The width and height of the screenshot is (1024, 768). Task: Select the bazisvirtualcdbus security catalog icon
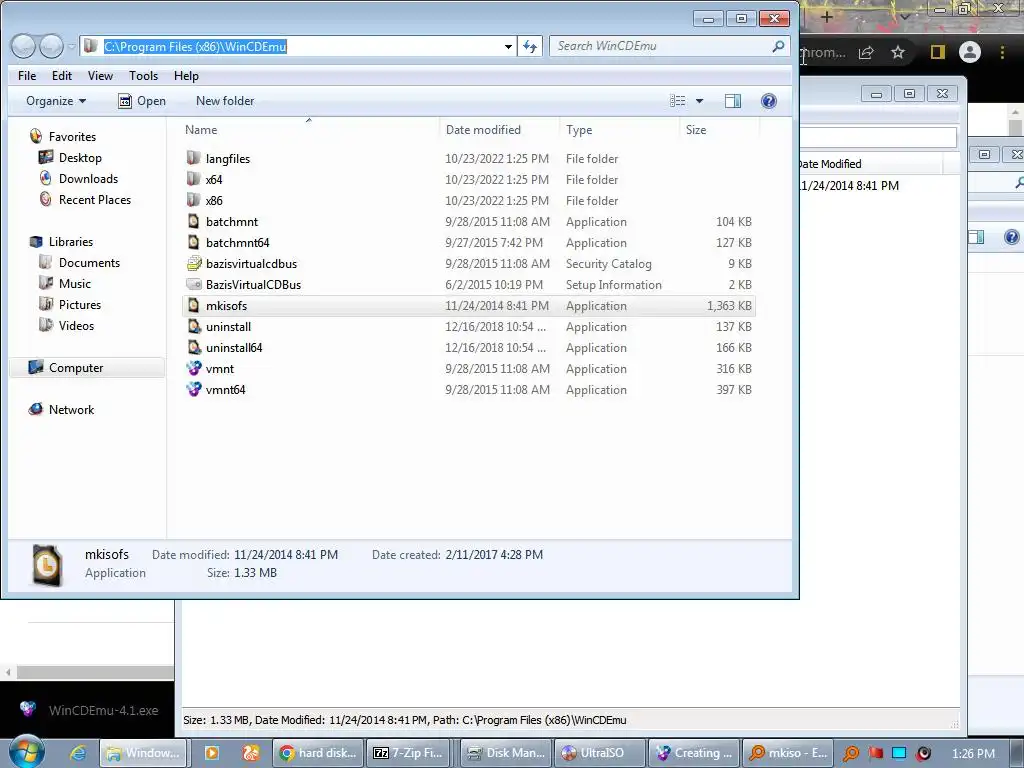pyautogui.click(x=194, y=263)
